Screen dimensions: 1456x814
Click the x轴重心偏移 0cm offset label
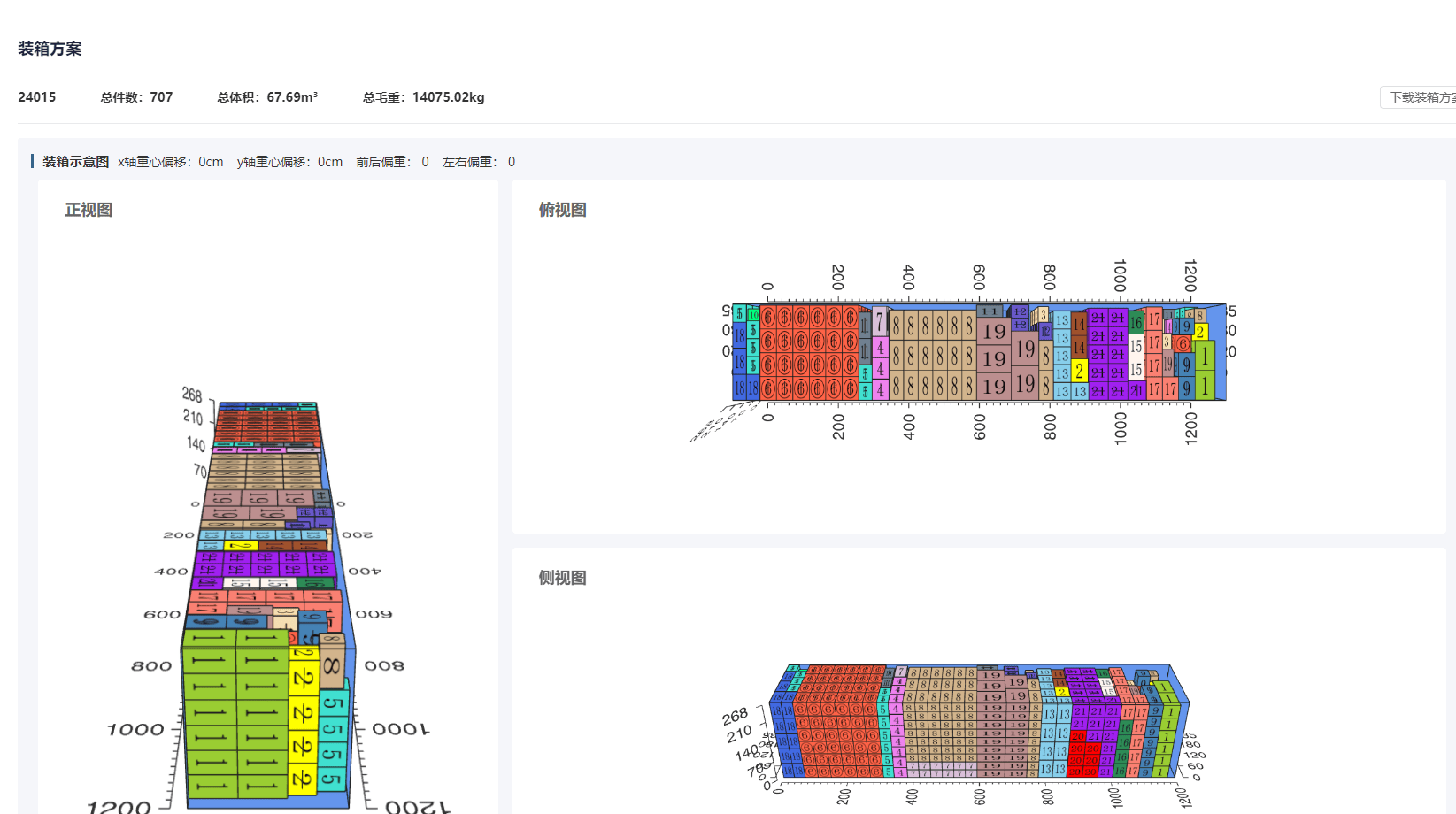coord(171,162)
